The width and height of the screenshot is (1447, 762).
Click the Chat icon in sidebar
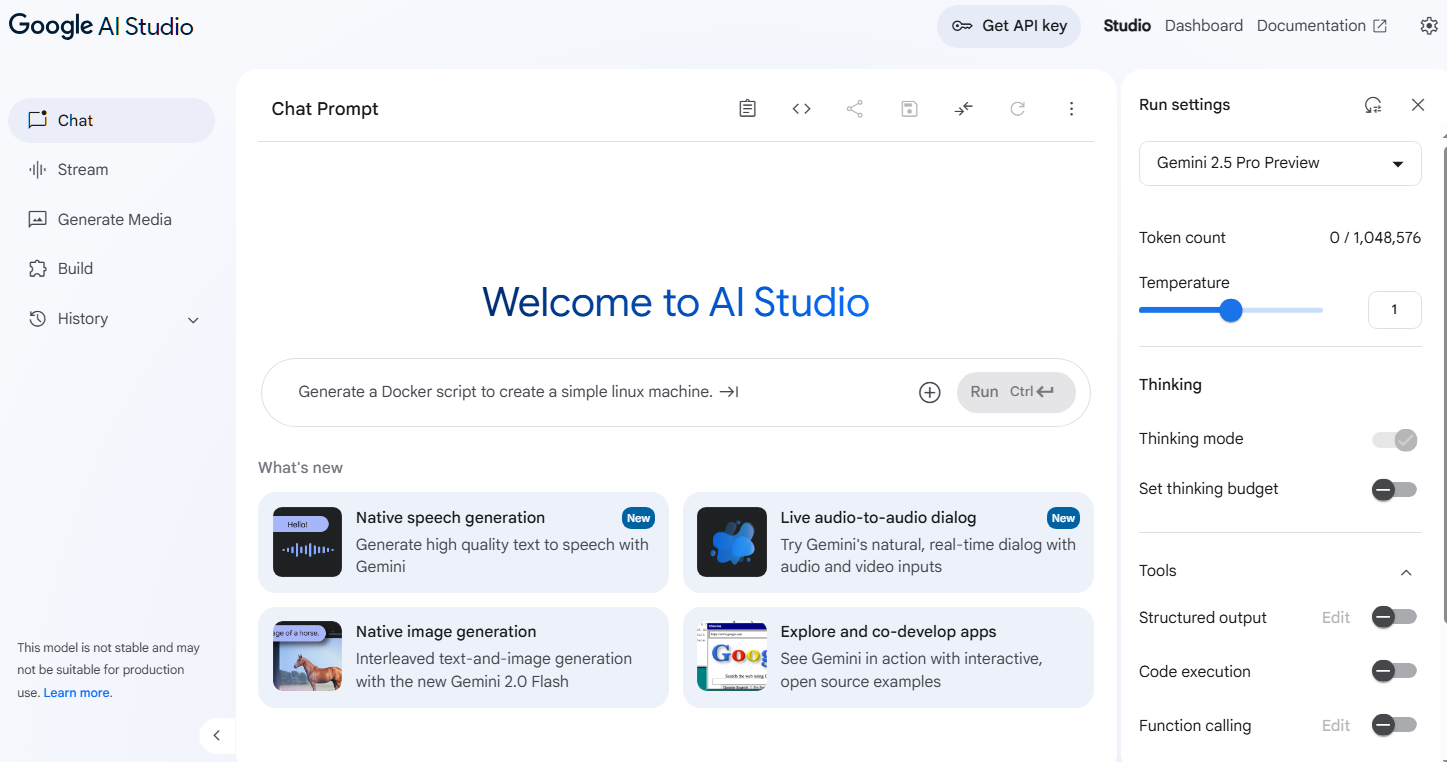[x=38, y=120]
